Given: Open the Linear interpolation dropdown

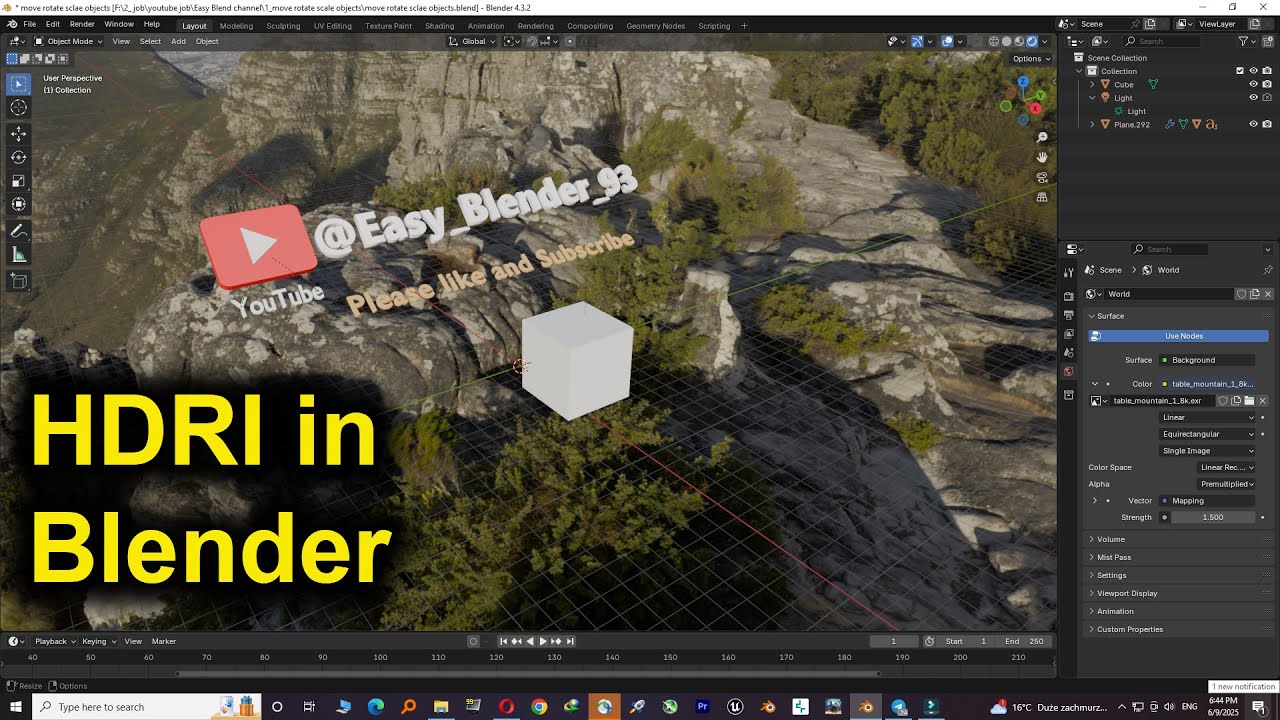Looking at the screenshot, I should point(1208,417).
